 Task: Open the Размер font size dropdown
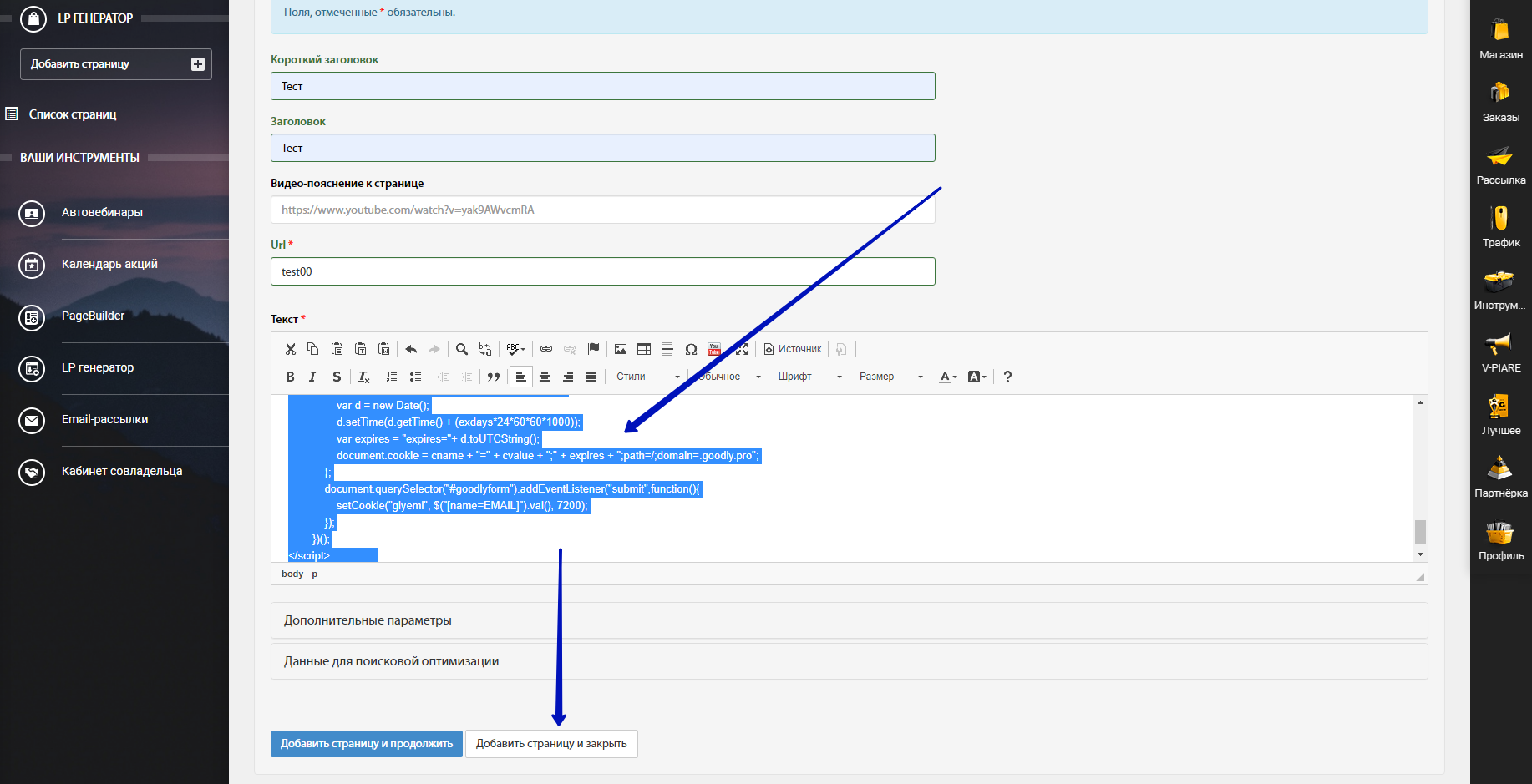click(891, 377)
